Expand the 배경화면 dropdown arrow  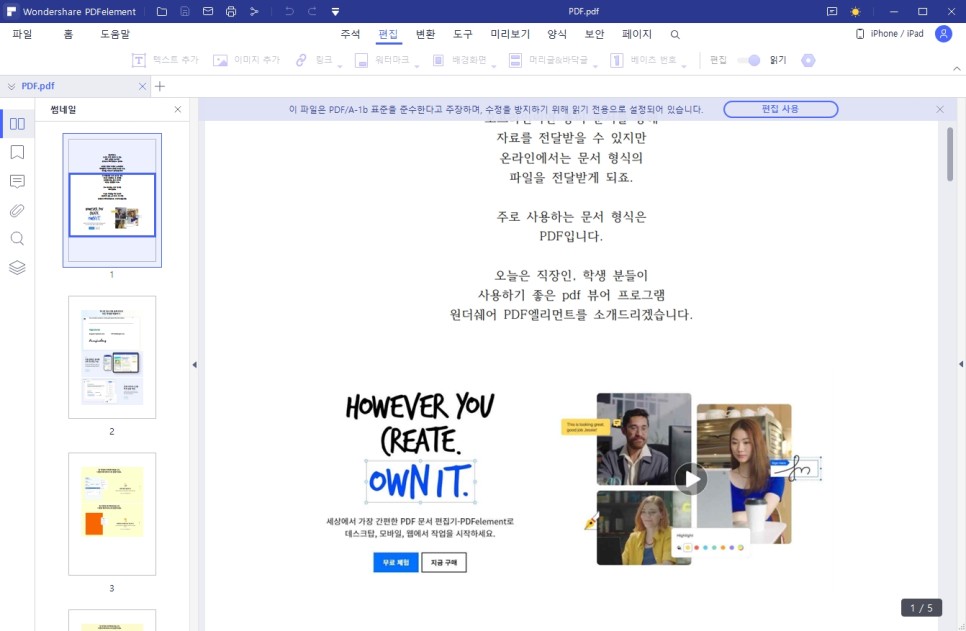point(494,65)
